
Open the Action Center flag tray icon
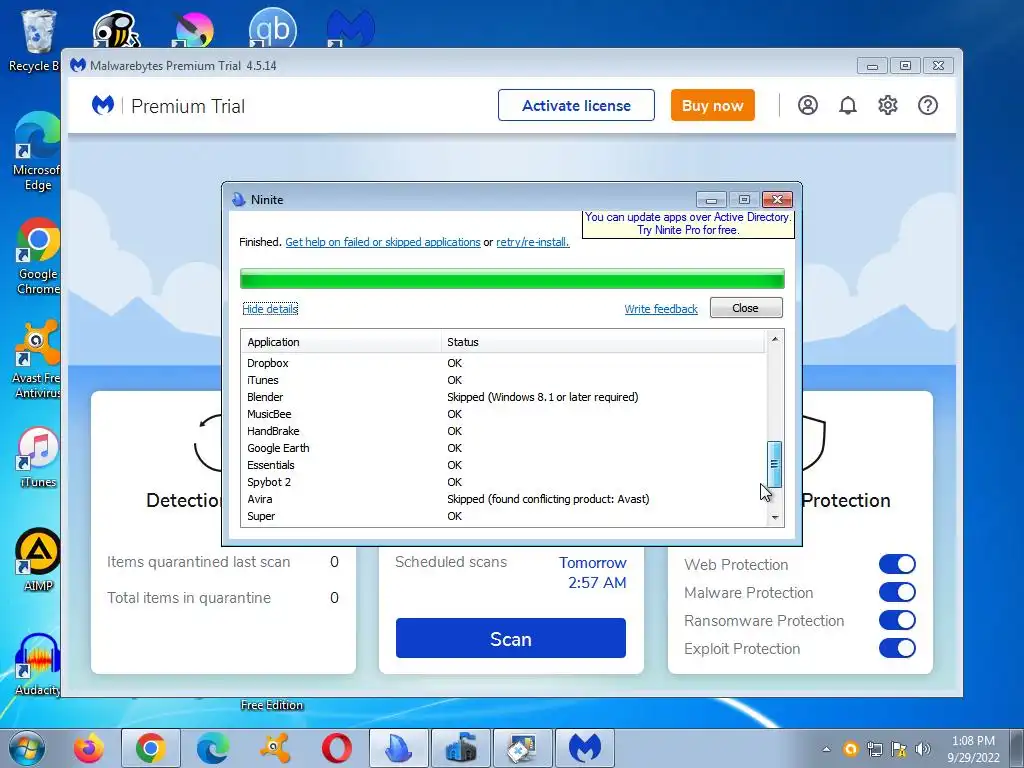tap(899, 749)
